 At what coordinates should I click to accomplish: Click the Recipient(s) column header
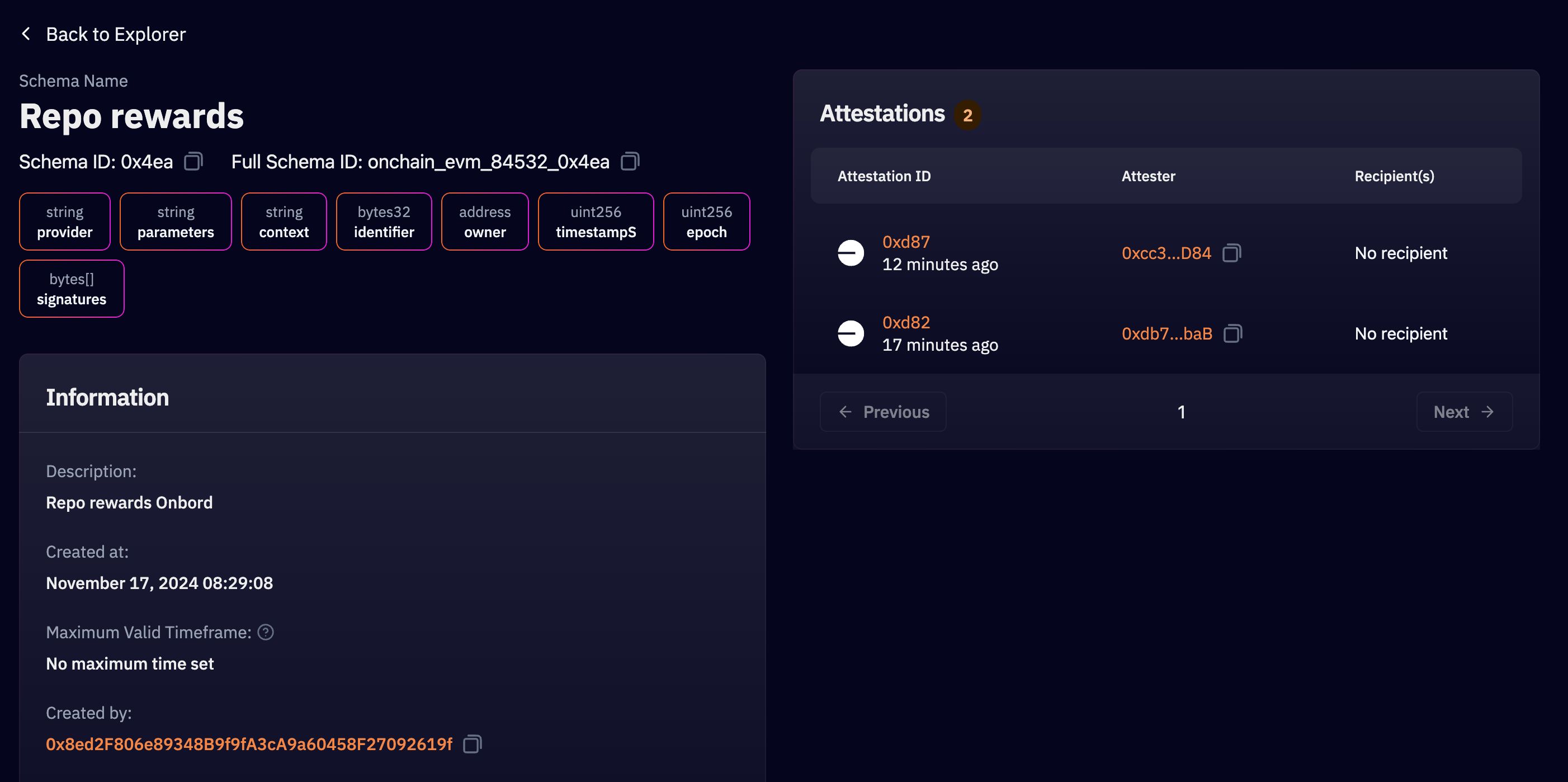[x=1394, y=176]
